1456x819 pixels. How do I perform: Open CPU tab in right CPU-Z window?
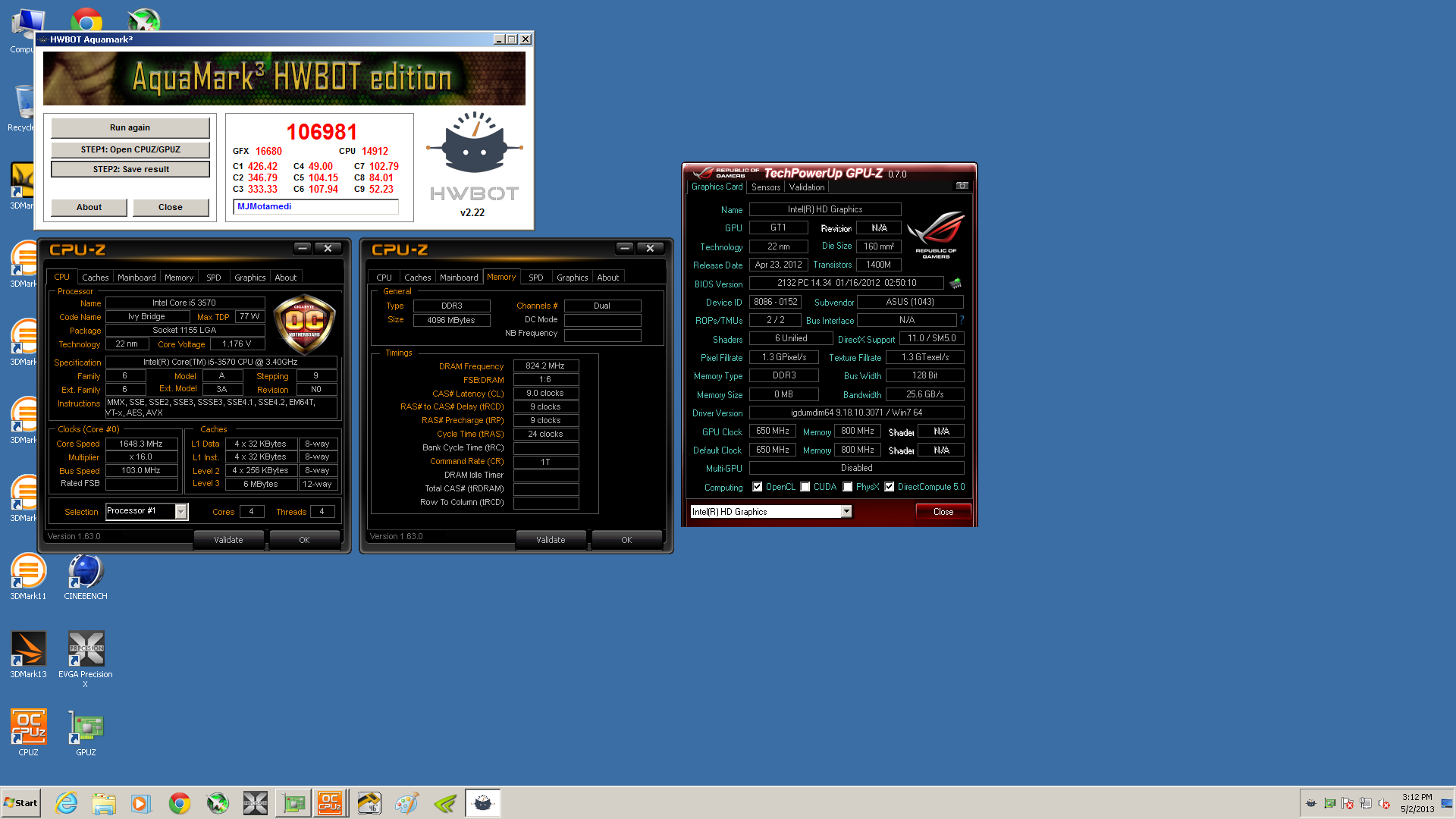[x=384, y=278]
